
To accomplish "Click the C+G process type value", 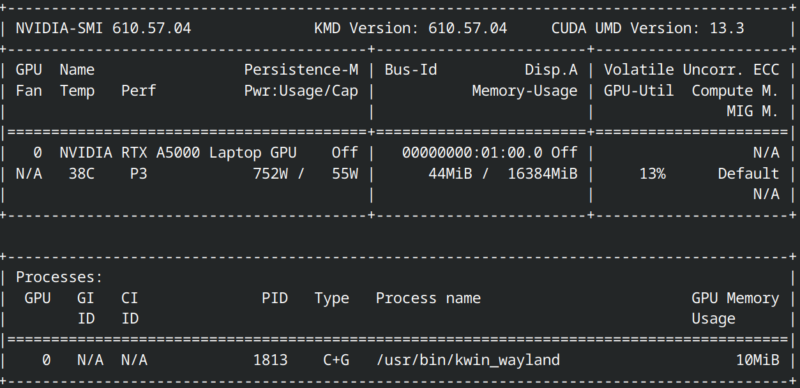I will pos(336,360).
